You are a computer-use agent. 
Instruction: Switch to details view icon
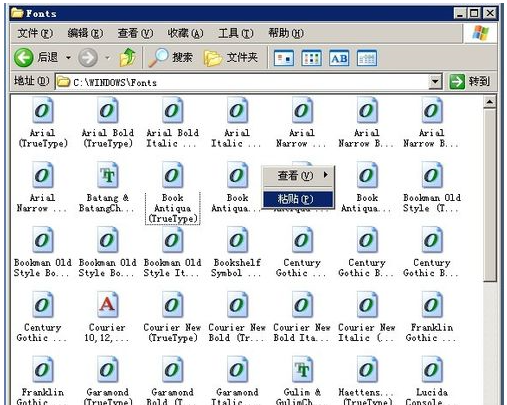367,58
